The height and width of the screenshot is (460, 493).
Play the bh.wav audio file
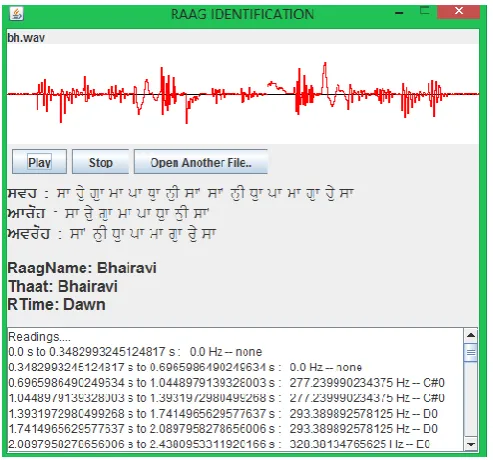point(39,162)
